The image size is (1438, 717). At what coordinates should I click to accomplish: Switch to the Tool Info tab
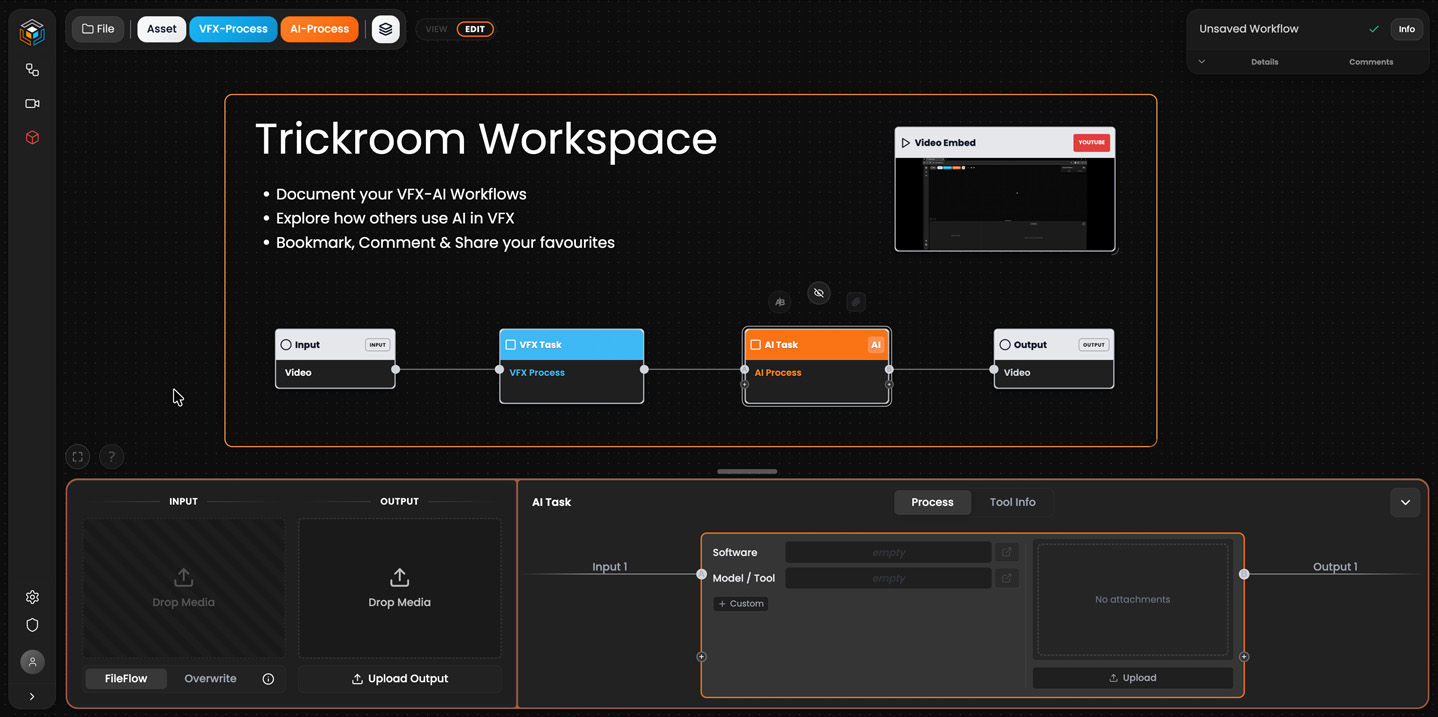[1012, 502]
